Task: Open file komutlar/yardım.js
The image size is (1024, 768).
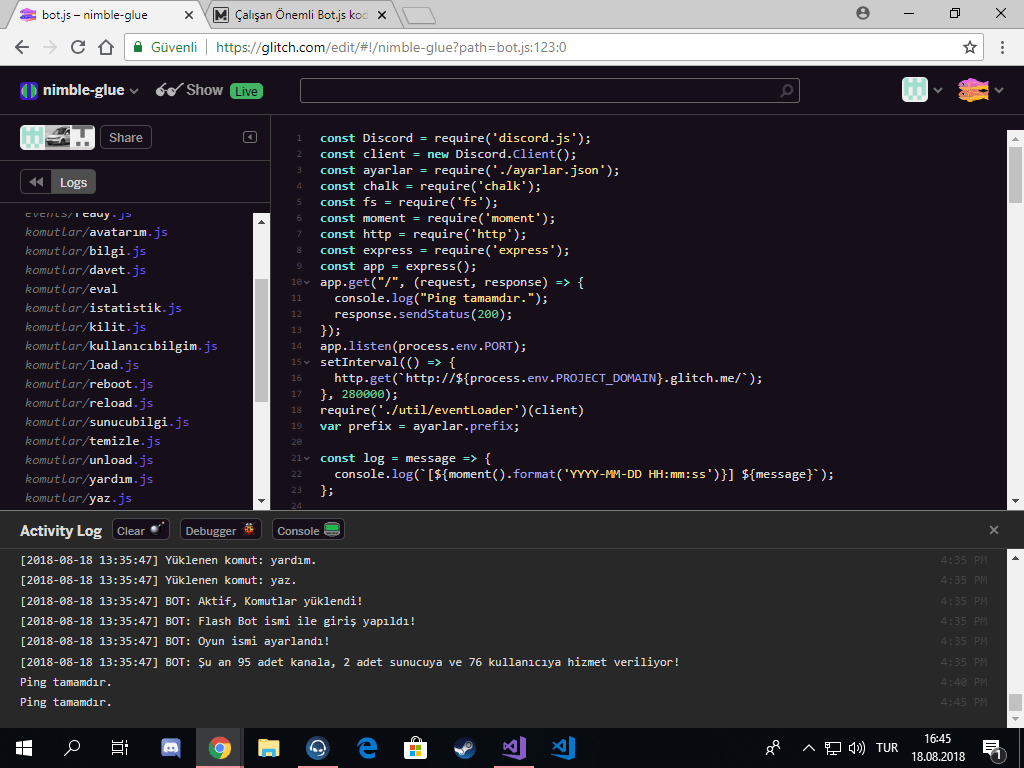Action: (x=89, y=478)
